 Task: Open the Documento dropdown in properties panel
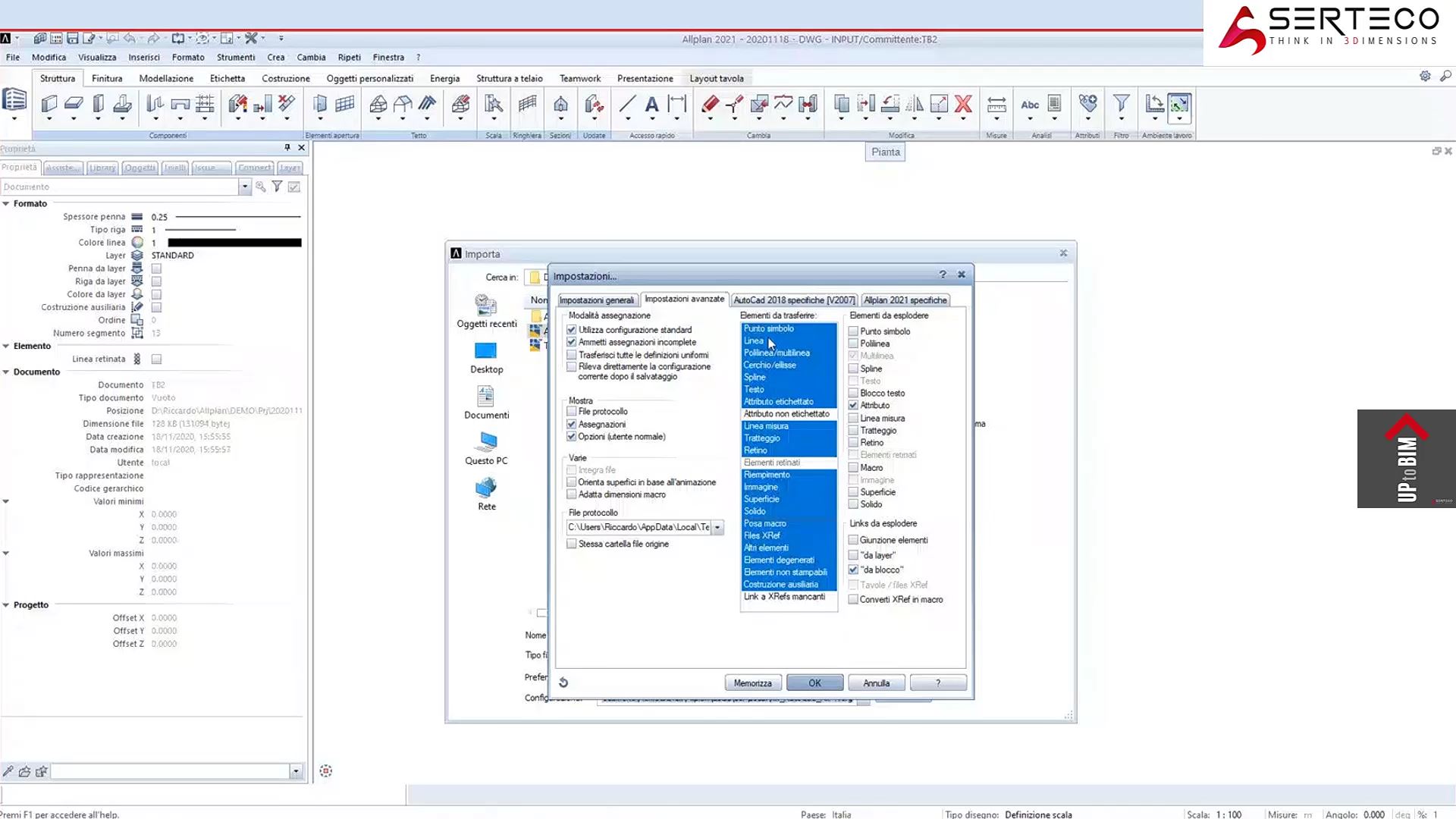[x=244, y=187]
